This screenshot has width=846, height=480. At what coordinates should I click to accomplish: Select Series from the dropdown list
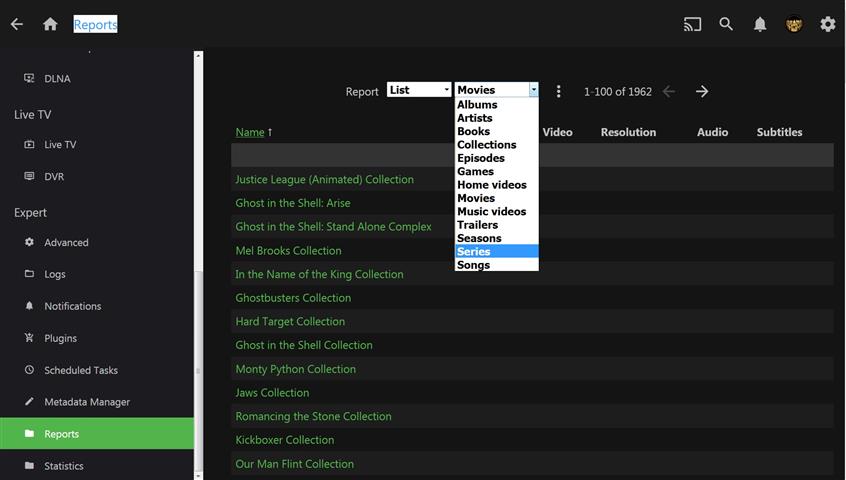click(x=474, y=251)
